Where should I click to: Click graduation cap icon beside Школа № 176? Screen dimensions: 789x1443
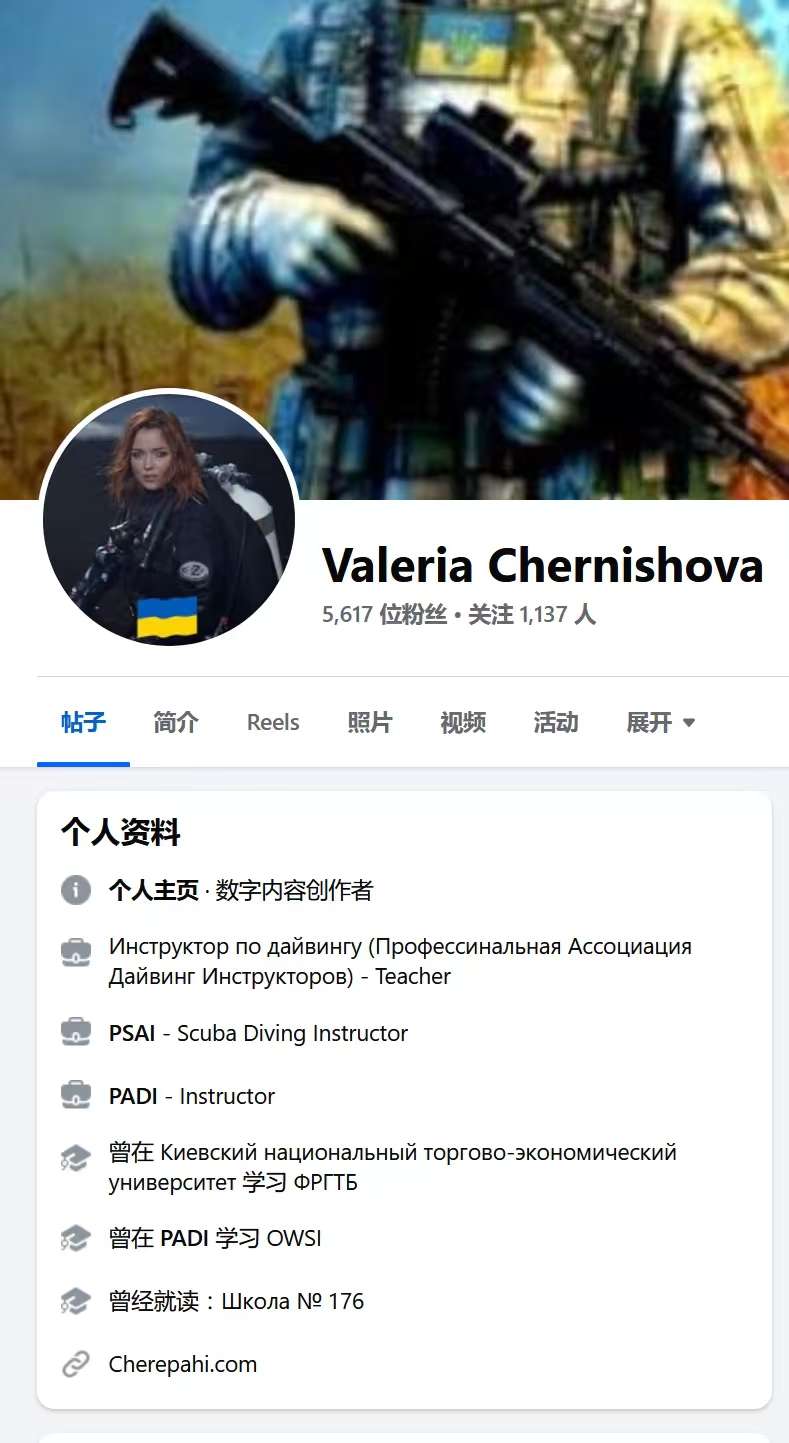(x=76, y=1301)
